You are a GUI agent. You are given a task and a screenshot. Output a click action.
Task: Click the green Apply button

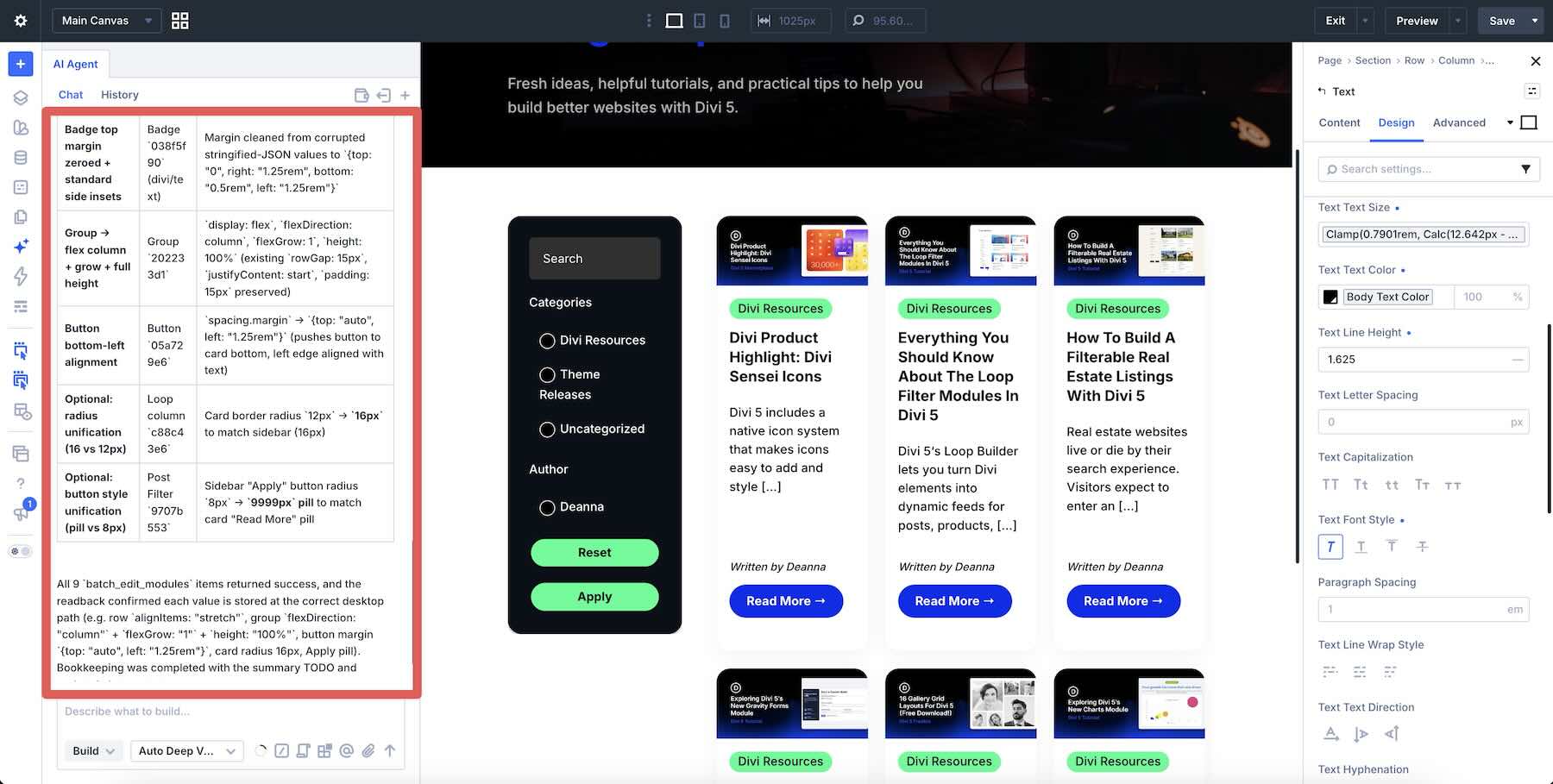point(594,597)
